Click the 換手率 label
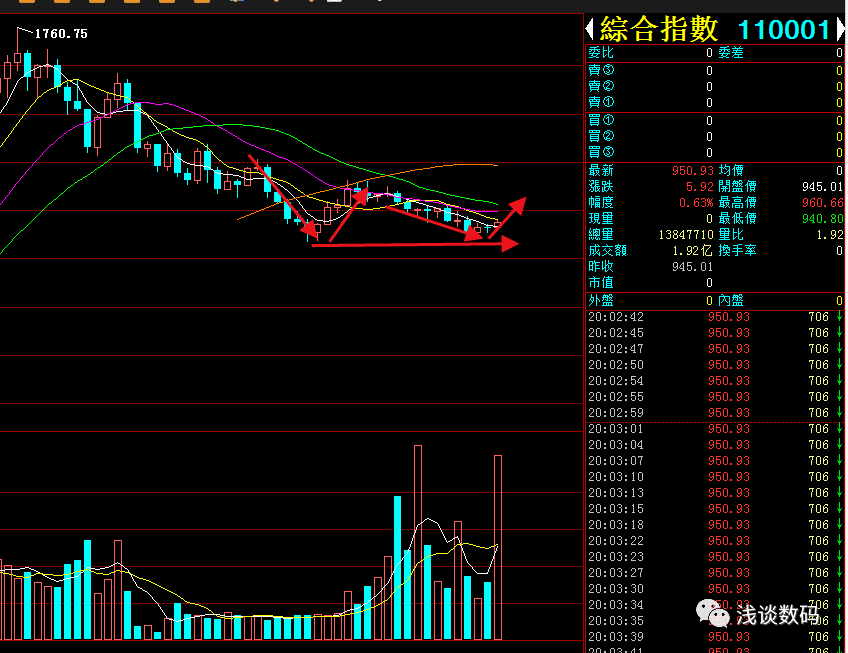 click(737, 250)
